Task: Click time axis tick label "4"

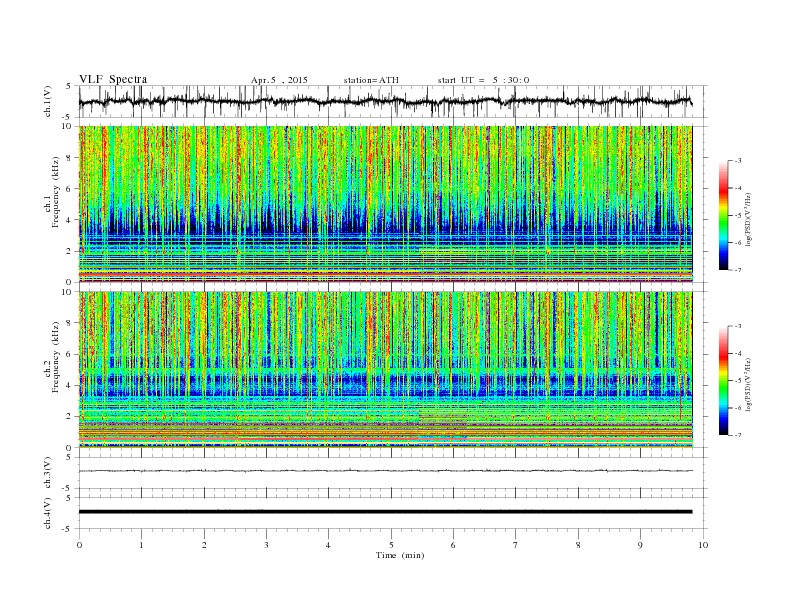Action: 328,545
